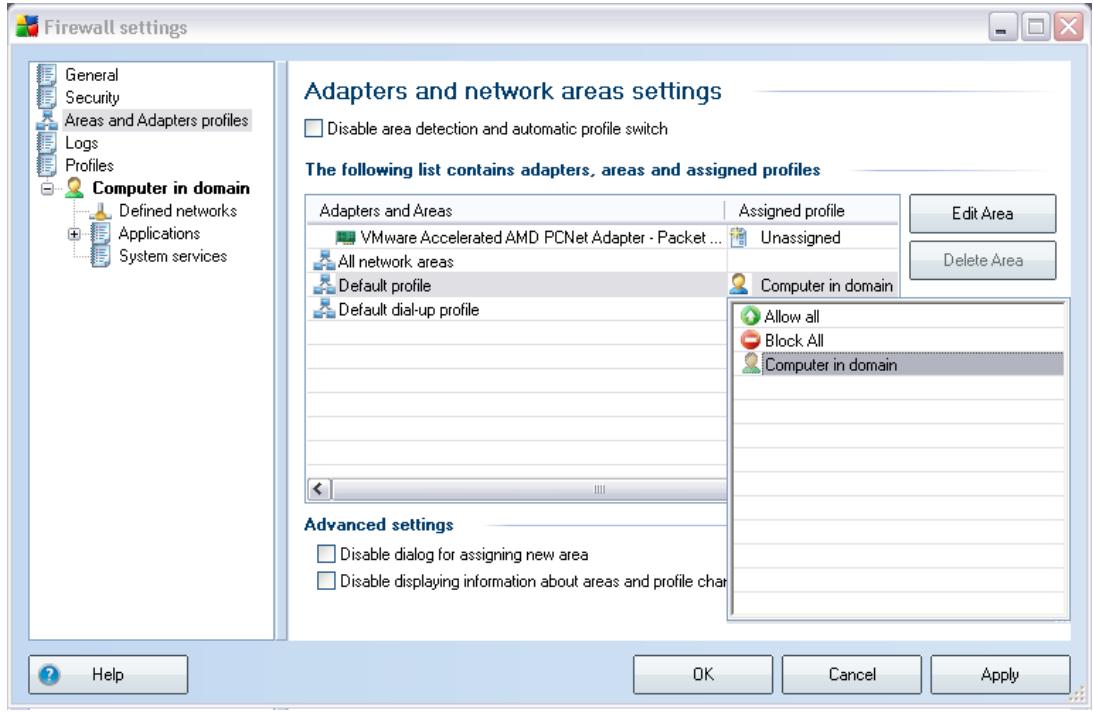Click the All network areas icon
The image size is (1093, 712).
click(x=324, y=261)
